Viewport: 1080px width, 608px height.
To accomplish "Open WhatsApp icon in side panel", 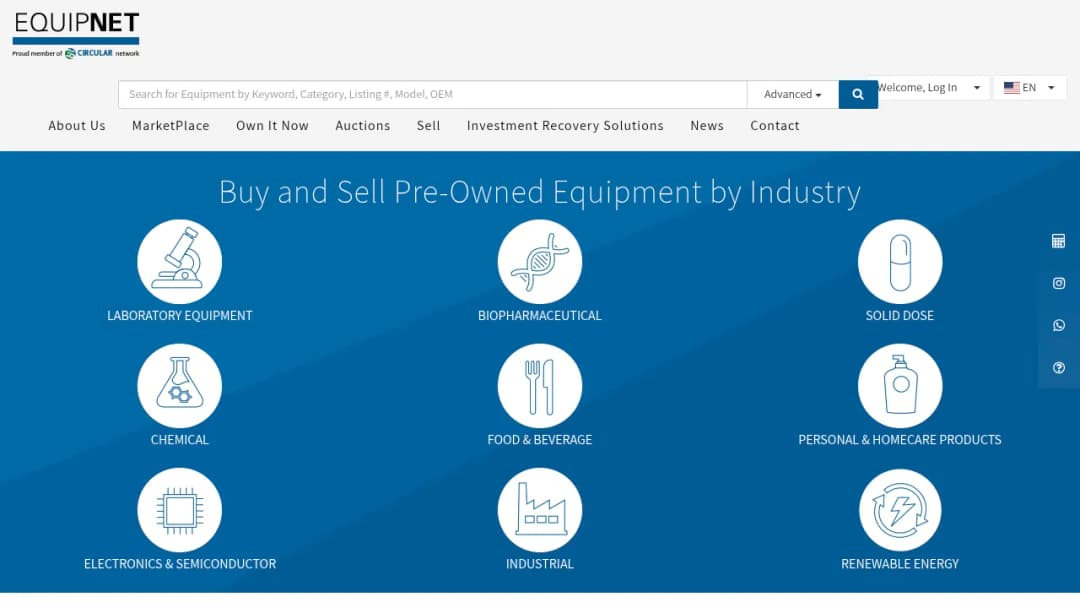I will pos(1059,325).
